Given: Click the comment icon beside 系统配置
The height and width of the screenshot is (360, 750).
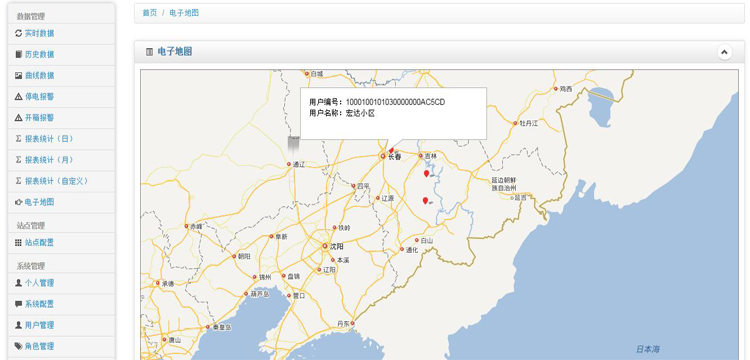Looking at the screenshot, I should (x=19, y=304).
